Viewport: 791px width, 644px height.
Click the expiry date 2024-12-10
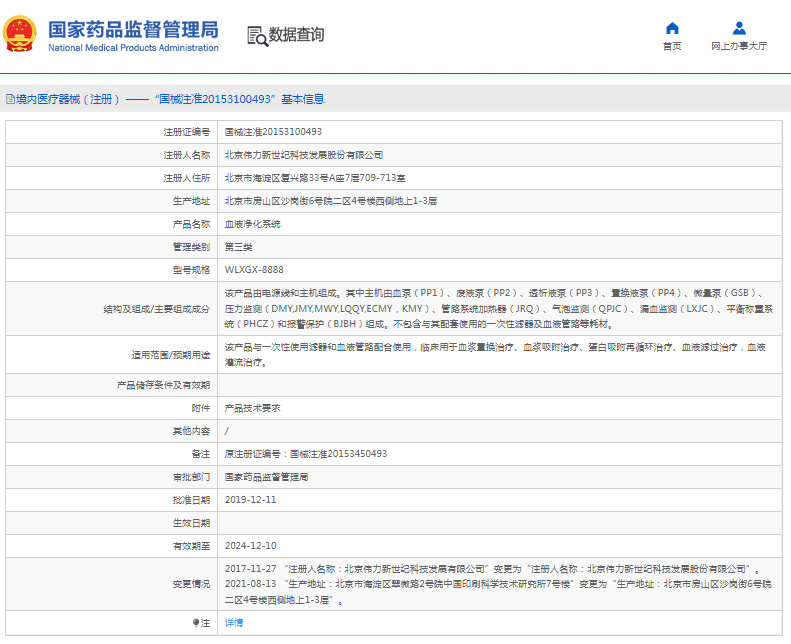coord(250,546)
